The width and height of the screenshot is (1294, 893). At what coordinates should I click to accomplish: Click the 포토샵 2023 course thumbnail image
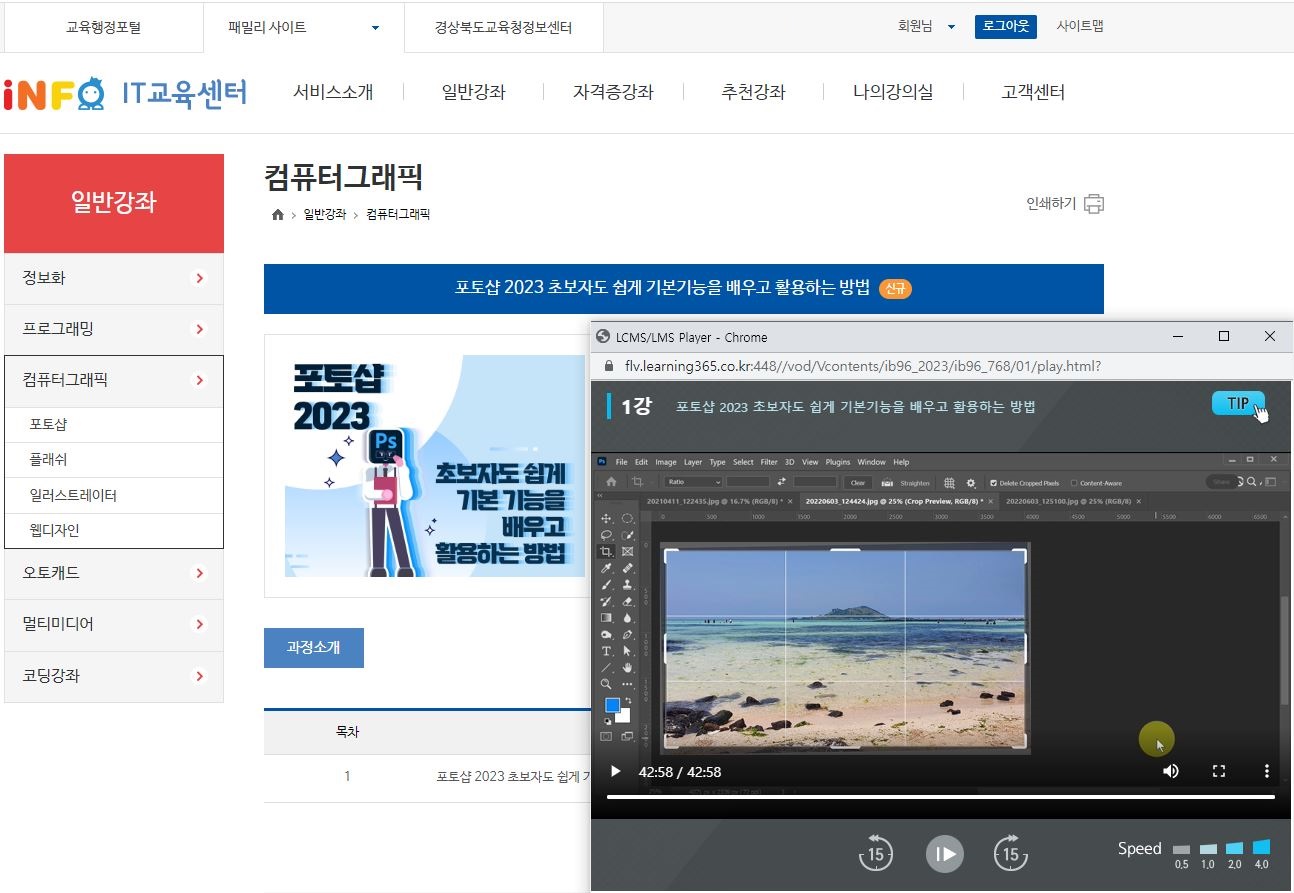click(x=435, y=465)
